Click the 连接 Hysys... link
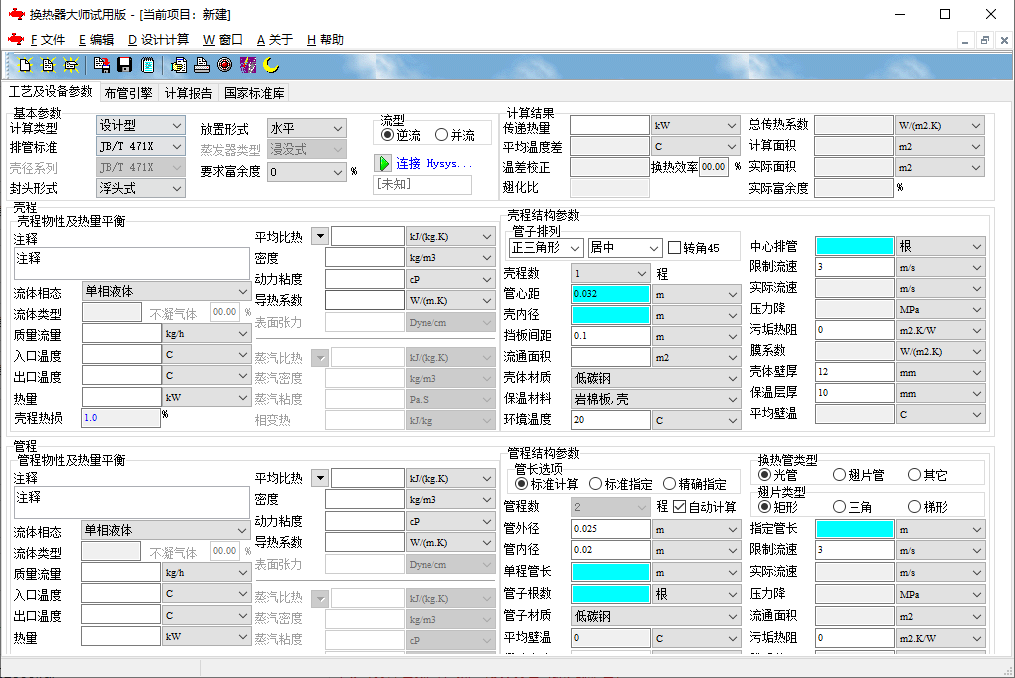 433,163
